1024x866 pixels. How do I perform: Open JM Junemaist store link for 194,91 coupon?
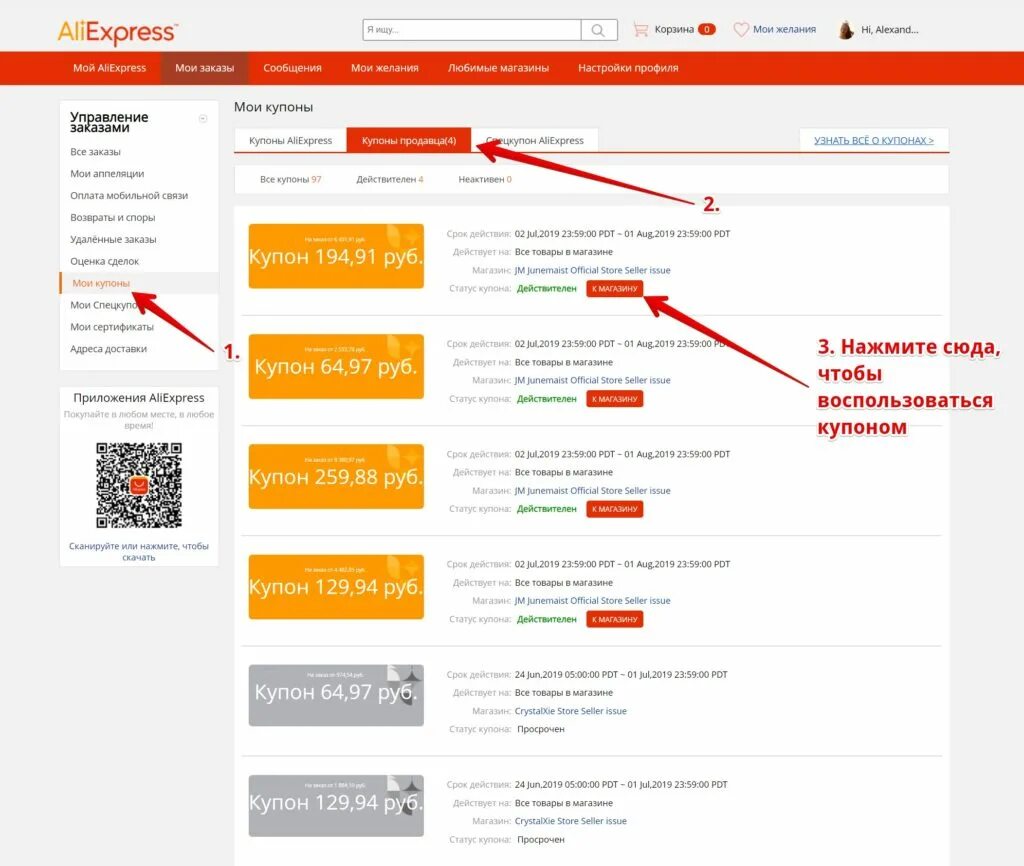(x=592, y=270)
